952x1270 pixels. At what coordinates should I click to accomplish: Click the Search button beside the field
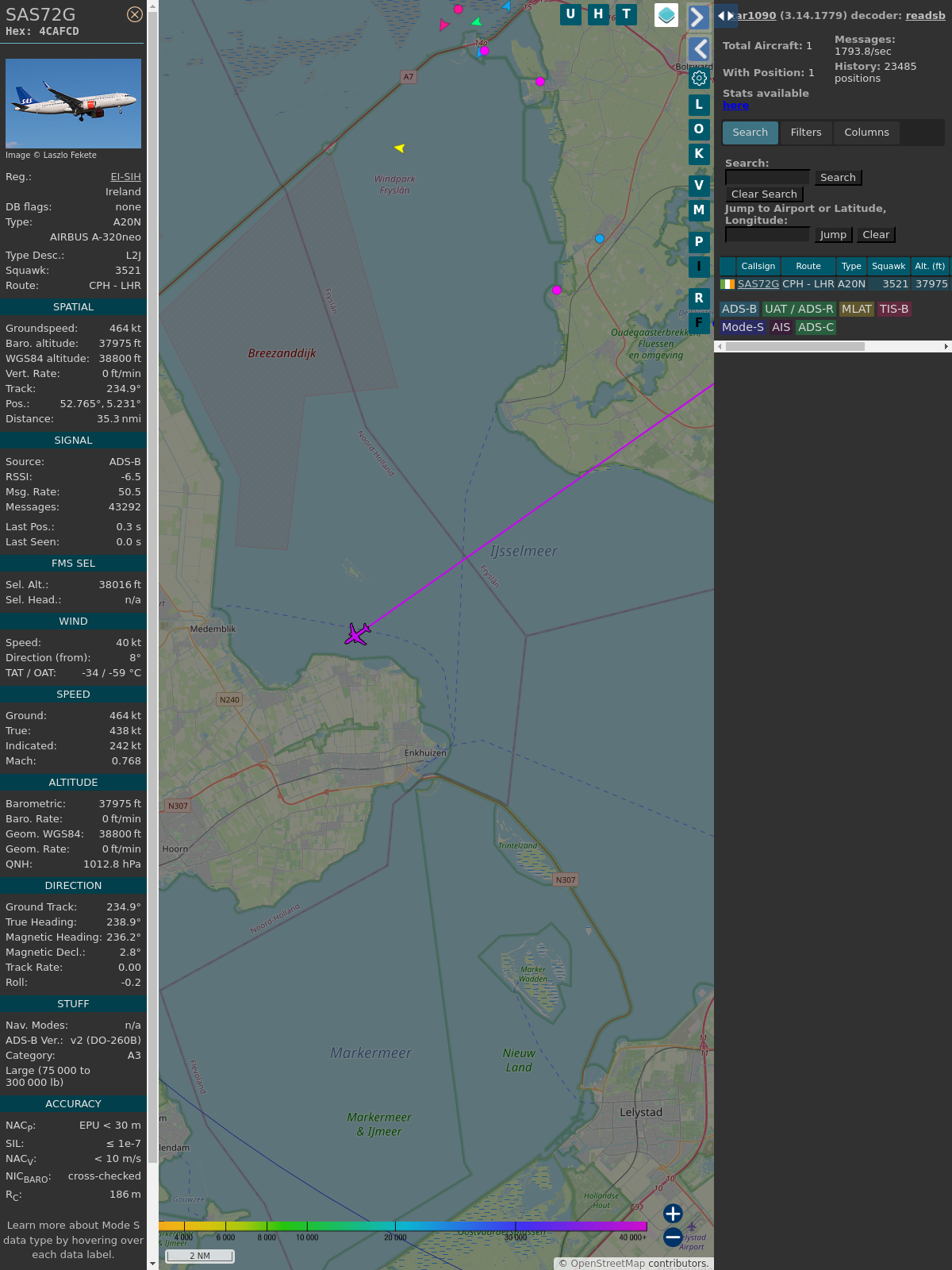838,178
